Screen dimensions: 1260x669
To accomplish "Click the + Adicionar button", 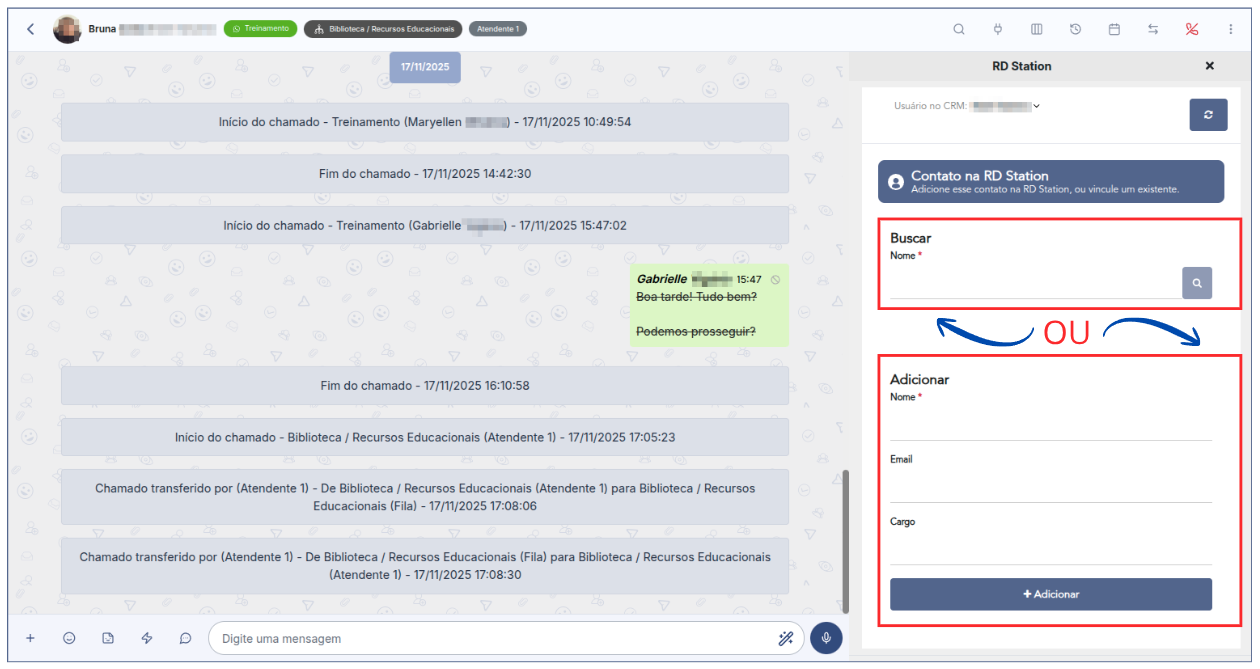I will [1050, 594].
